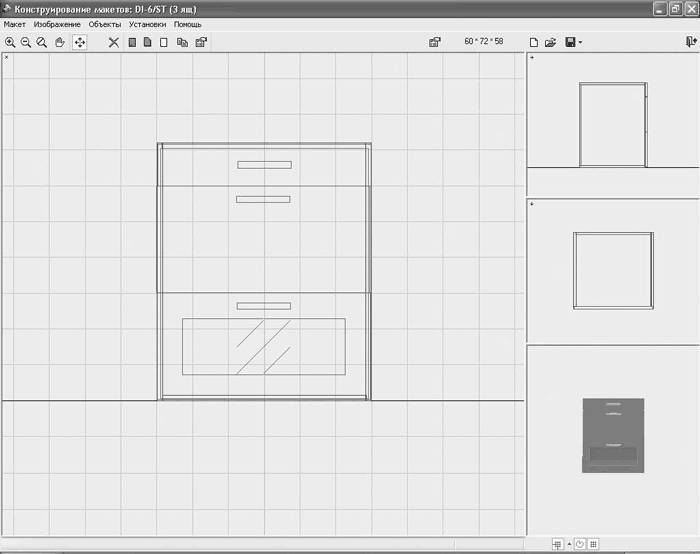
Task: Click the dark filled panel icon
Action: [132, 42]
